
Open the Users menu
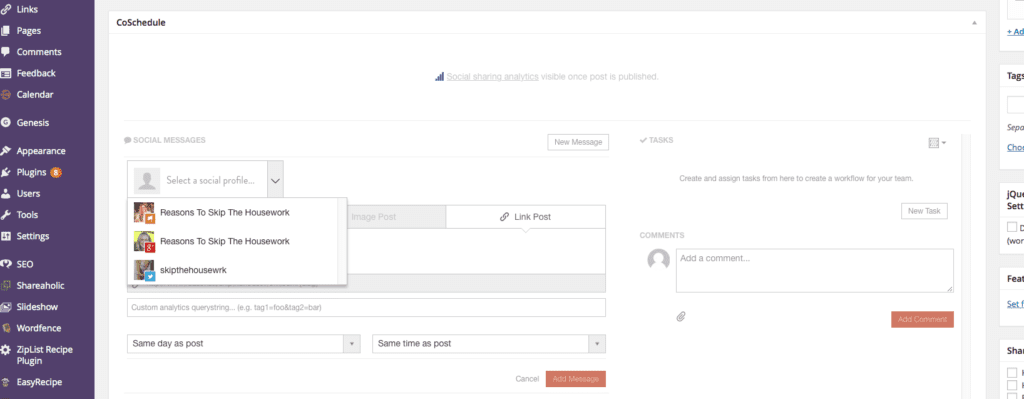point(28,193)
